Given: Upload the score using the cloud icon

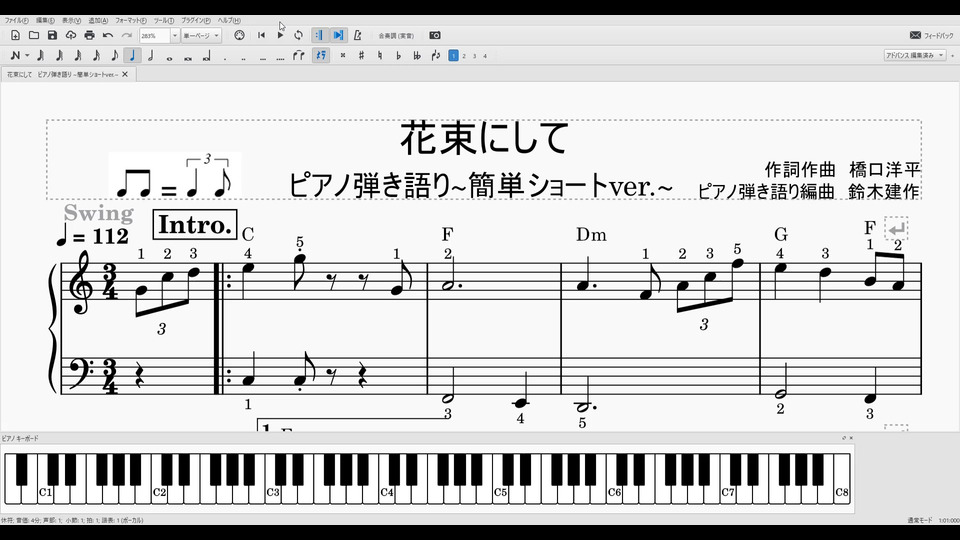Looking at the screenshot, I should pos(71,36).
